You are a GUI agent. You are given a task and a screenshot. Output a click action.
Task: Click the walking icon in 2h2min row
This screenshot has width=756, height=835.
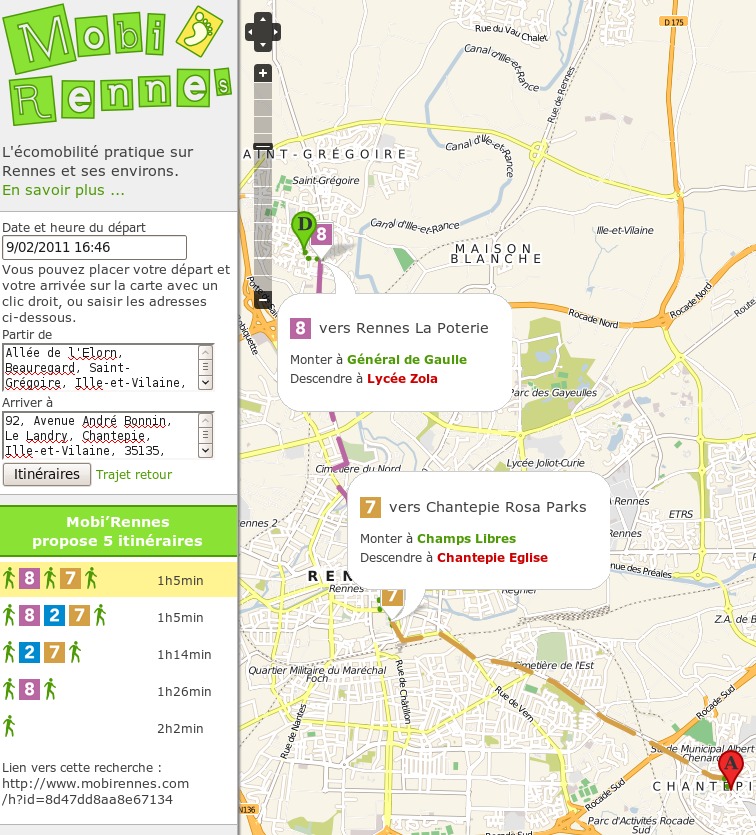tap(9, 726)
